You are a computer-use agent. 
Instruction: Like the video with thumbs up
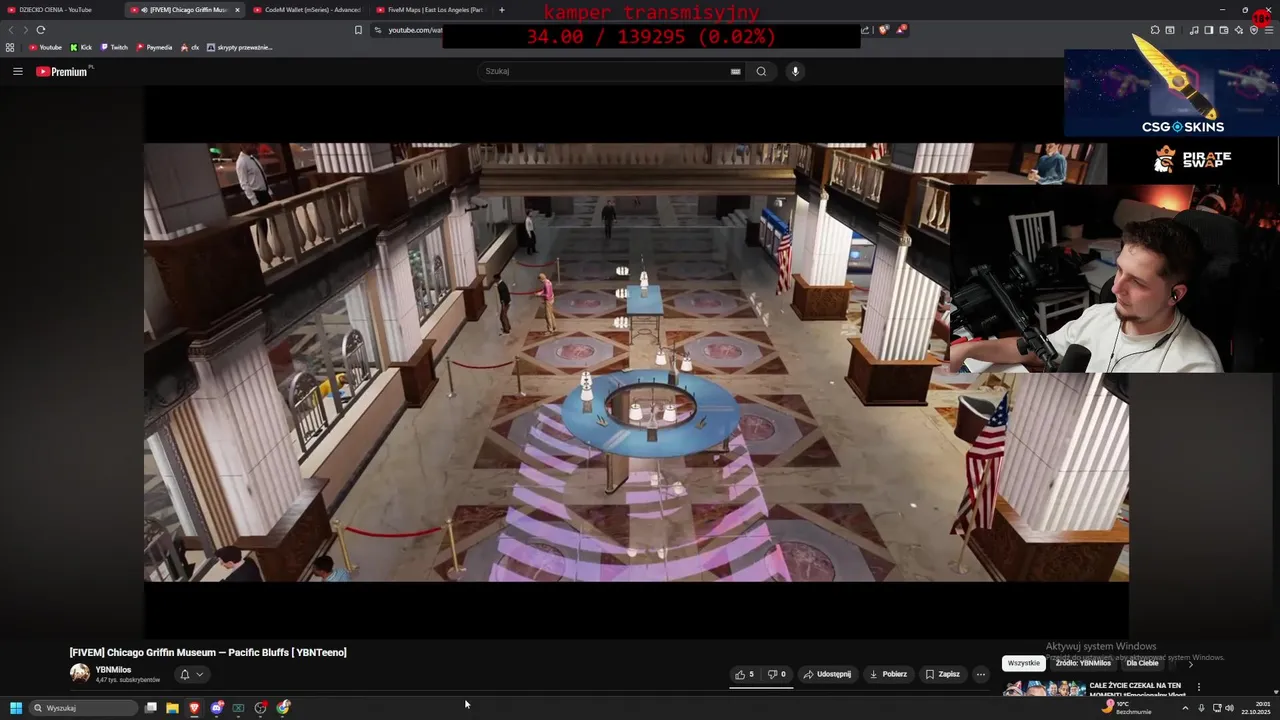745,674
